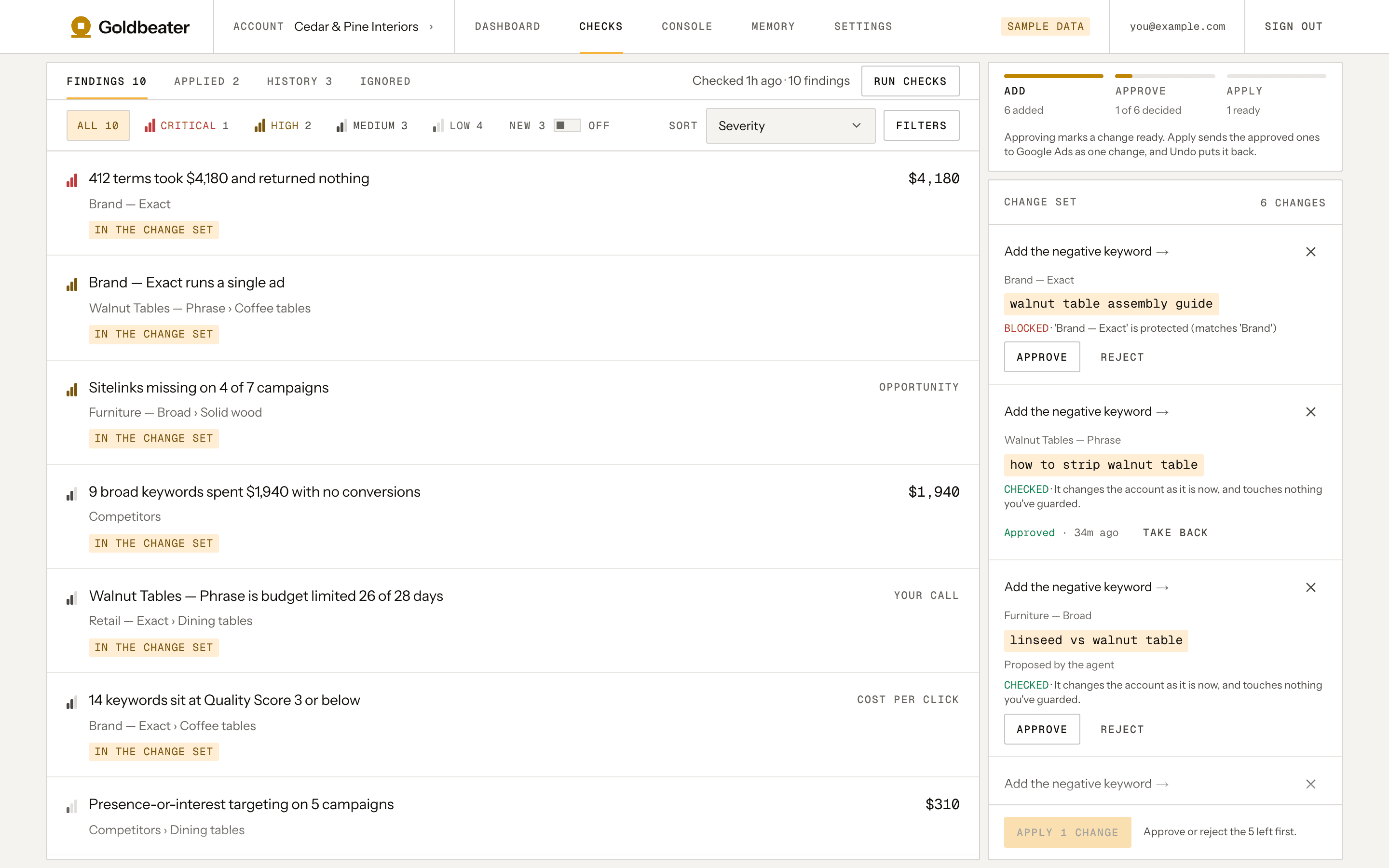Open the History 3 tab
This screenshot has height=868, width=1389.
[x=299, y=81]
